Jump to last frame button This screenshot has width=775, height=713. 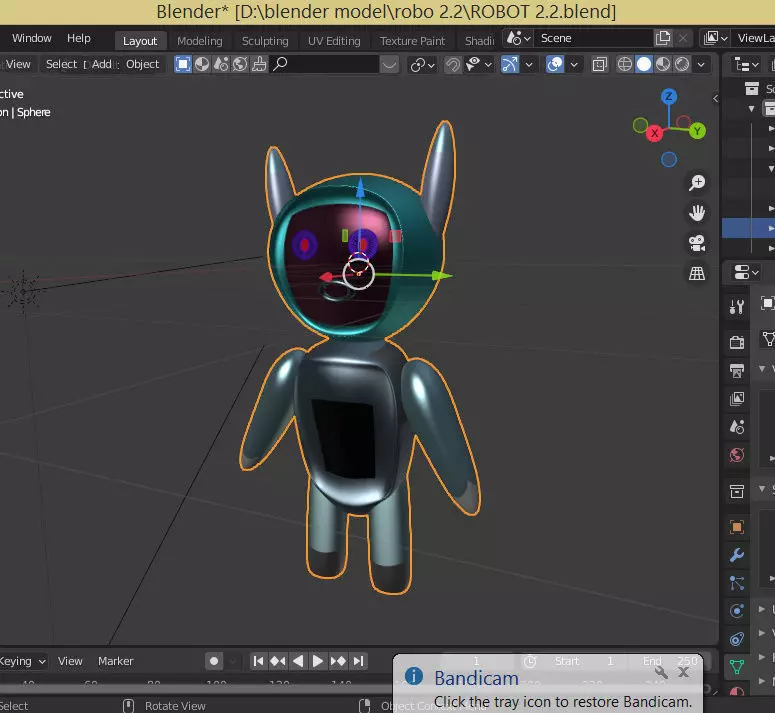pyautogui.click(x=358, y=661)
